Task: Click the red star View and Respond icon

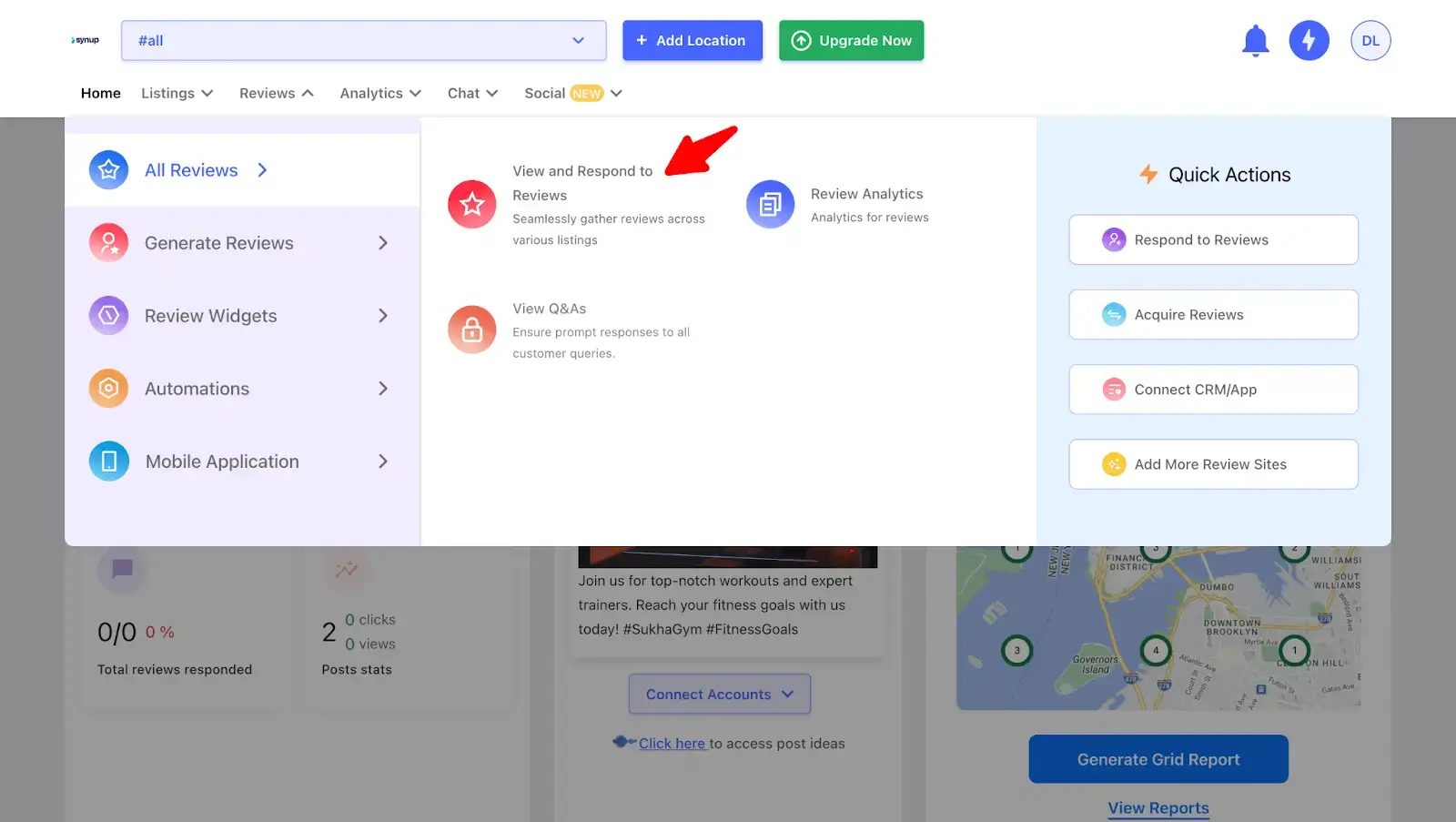Action: point(472,204)
